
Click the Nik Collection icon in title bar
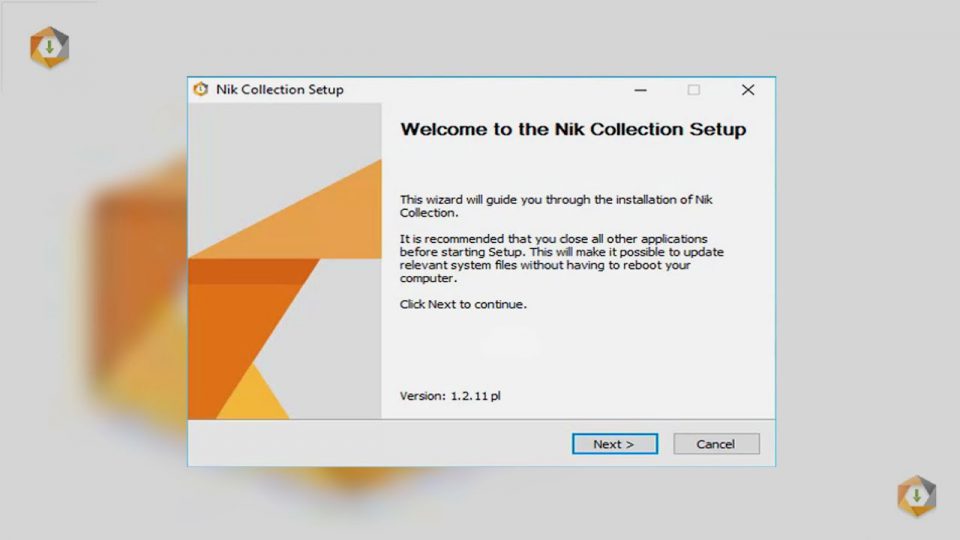coord(201,89)
